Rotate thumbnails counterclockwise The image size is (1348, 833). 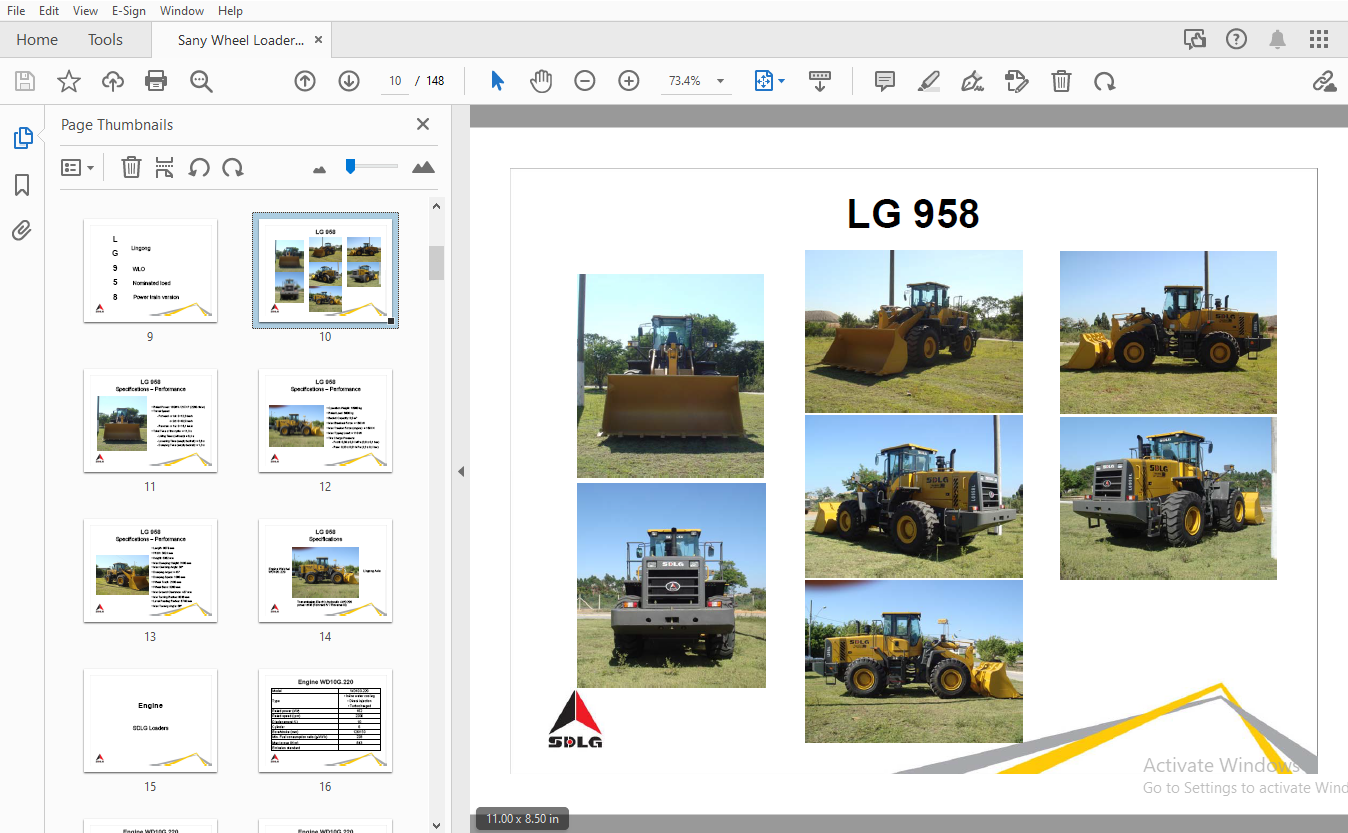pos(199,167)
